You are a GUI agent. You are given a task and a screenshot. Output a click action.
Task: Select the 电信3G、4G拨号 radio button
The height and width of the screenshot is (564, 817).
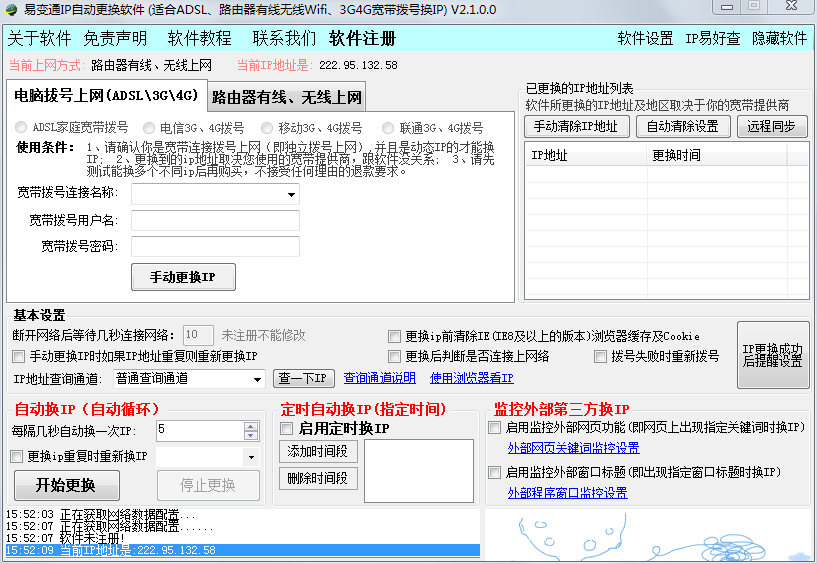click(149, 127)
